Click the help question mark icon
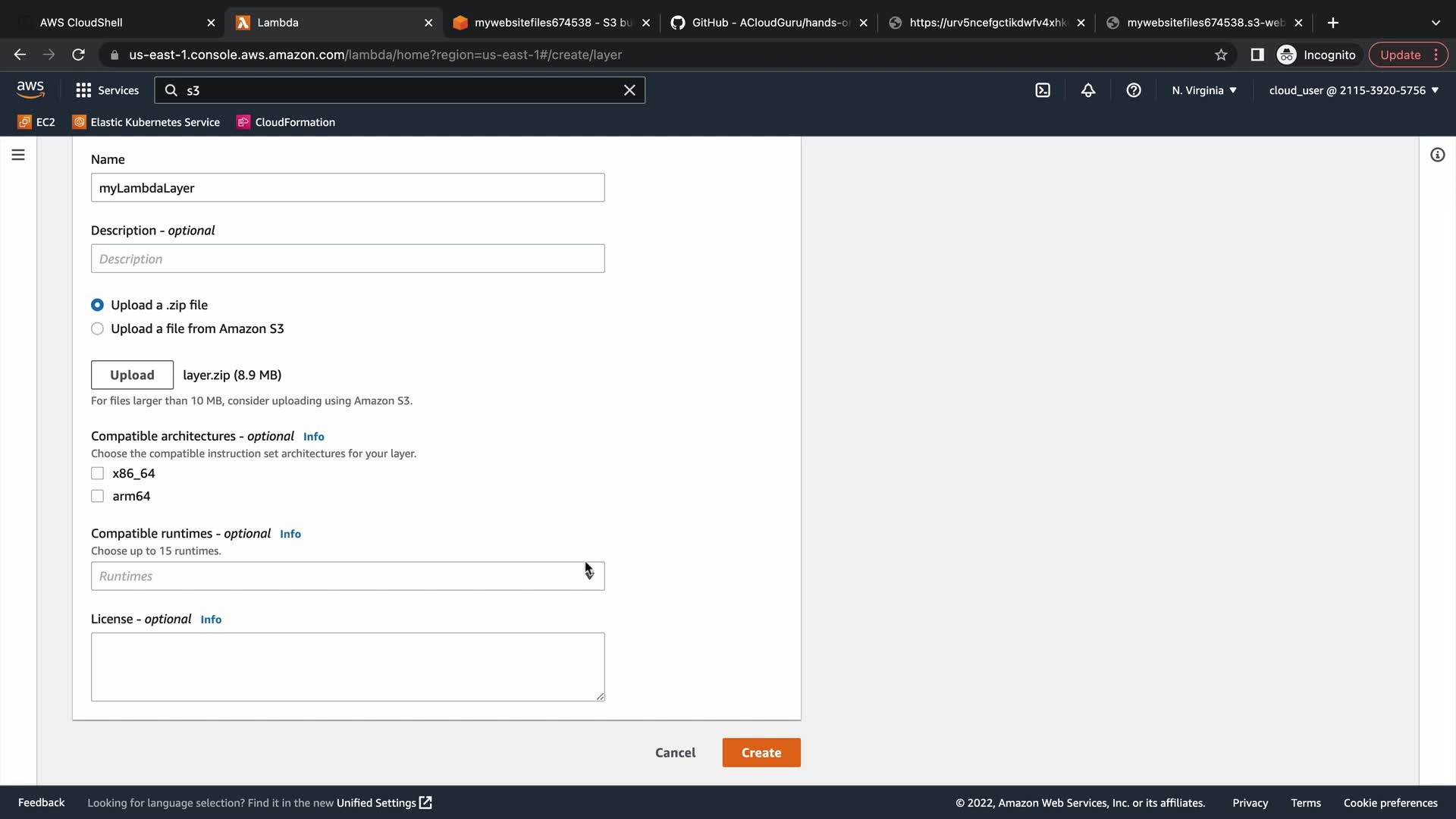Image resolution: width=1456 pixels, height=819 pixels. tap(1134, 90)
